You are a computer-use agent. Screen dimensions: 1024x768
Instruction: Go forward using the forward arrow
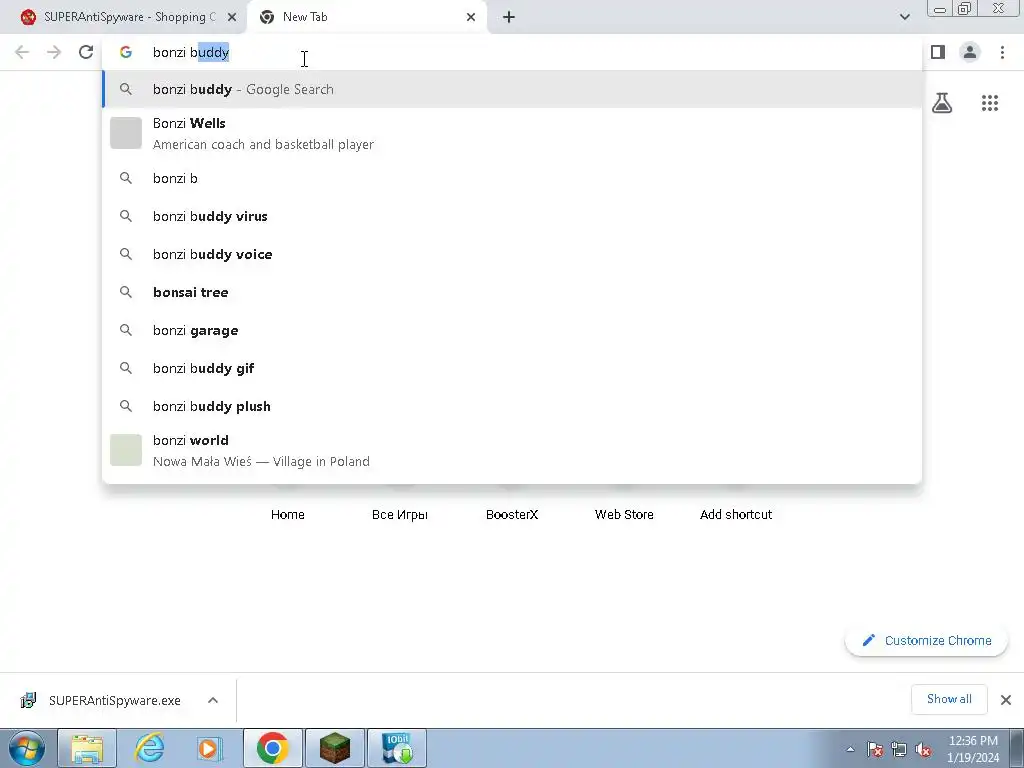click(54, 52)
